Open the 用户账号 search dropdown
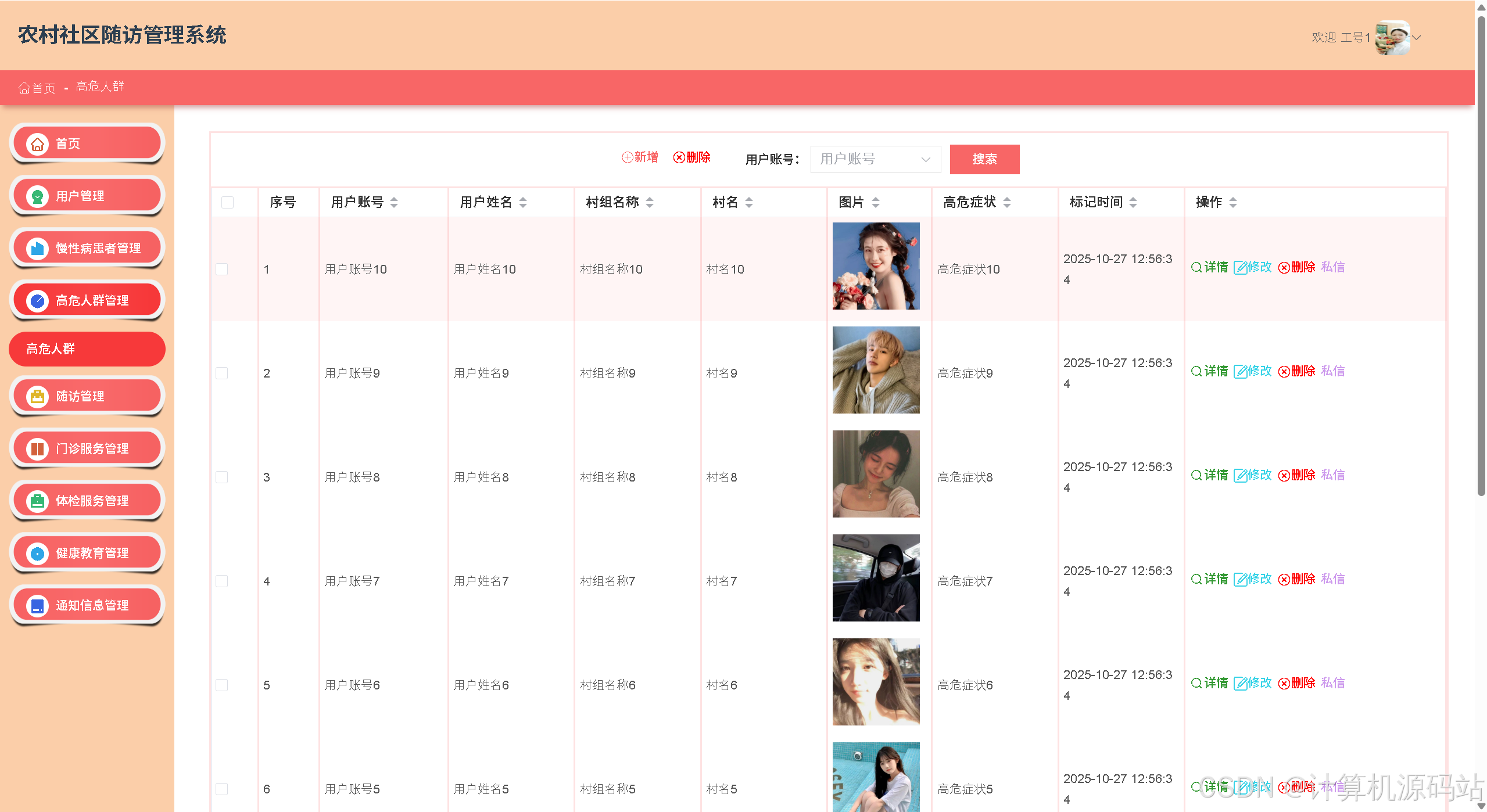 [875, 159]
